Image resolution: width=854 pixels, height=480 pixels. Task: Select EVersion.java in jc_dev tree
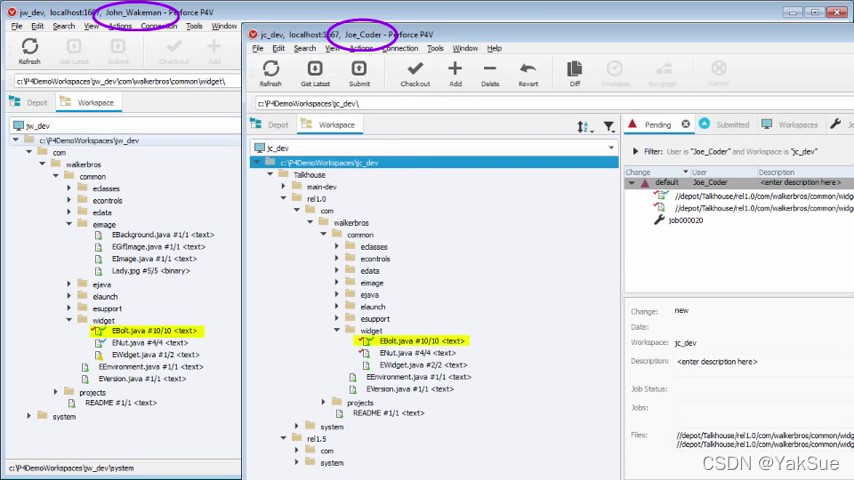tap(410, 389)
